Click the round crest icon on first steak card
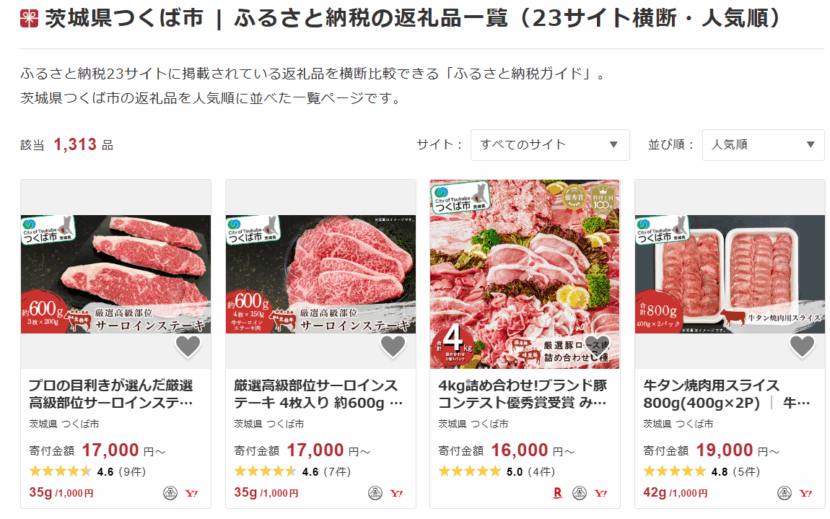 coord(170,493)
